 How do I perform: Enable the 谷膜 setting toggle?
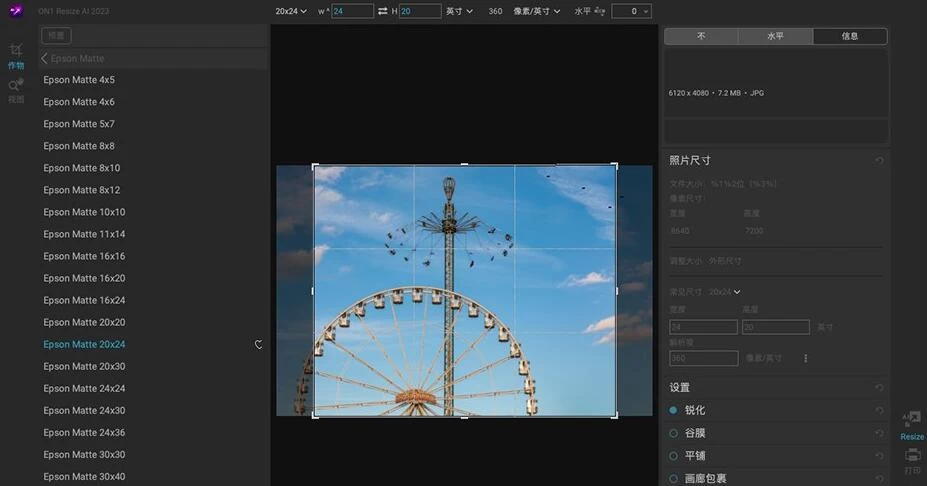point(674,433)
